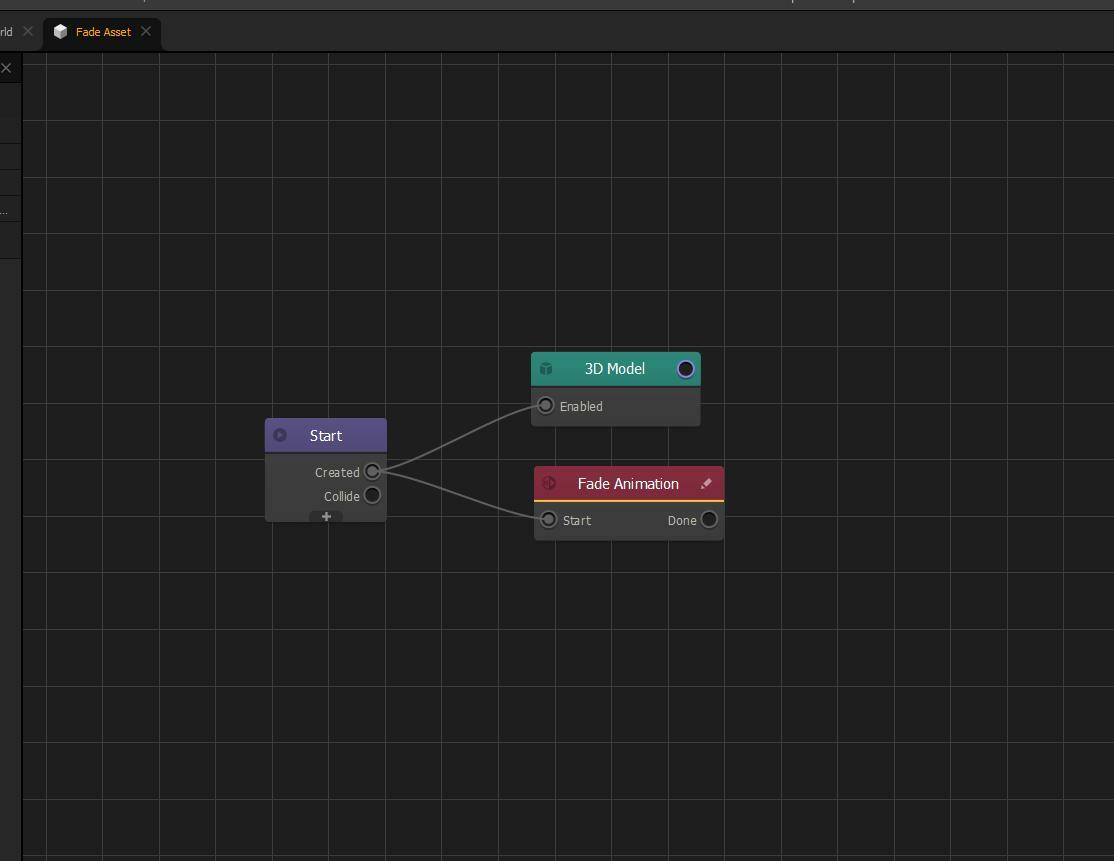Click the cube icon on 3D Model node
The image size is (1114, 861).
pyautogui.click(x=546, y=369)
